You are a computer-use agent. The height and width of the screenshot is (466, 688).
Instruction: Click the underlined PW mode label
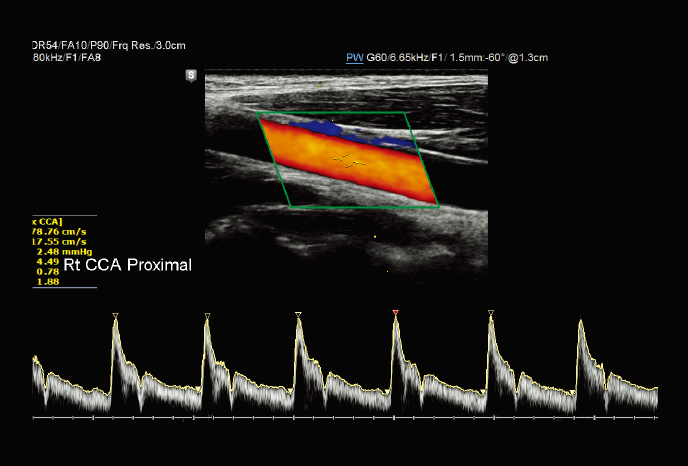[x=354, y=58]
